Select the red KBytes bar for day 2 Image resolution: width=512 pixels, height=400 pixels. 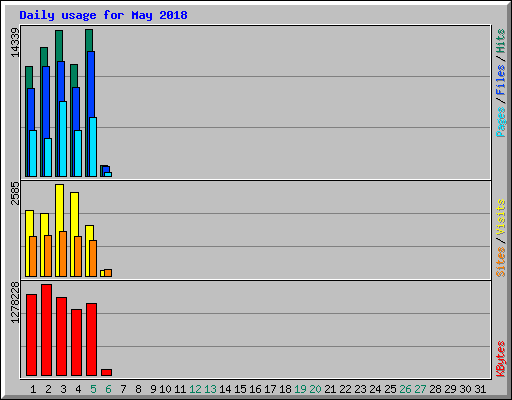pyautogui.click(x=46, y=330)
